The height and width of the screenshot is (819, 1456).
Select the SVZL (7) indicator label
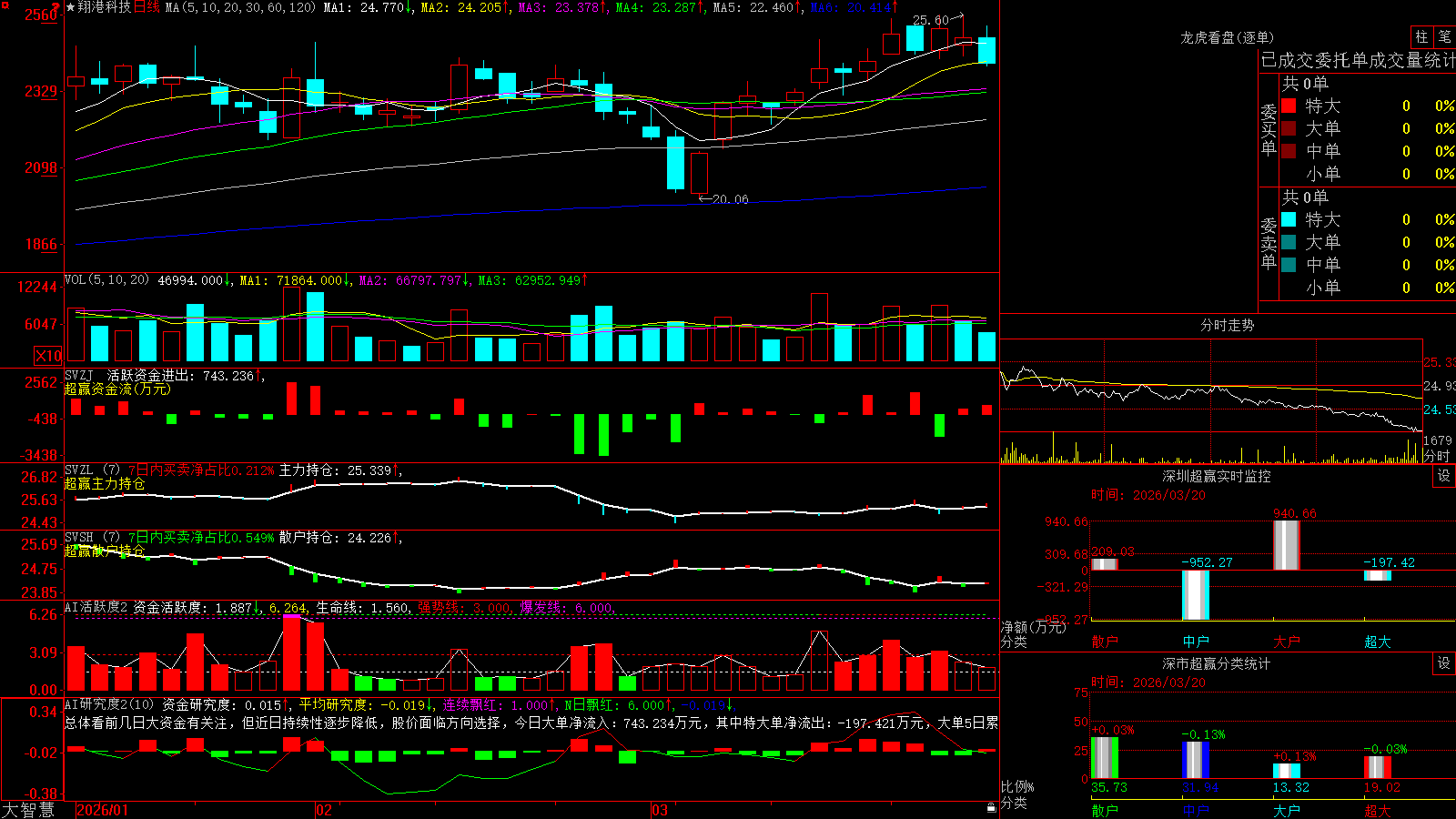tap(92, 470)
